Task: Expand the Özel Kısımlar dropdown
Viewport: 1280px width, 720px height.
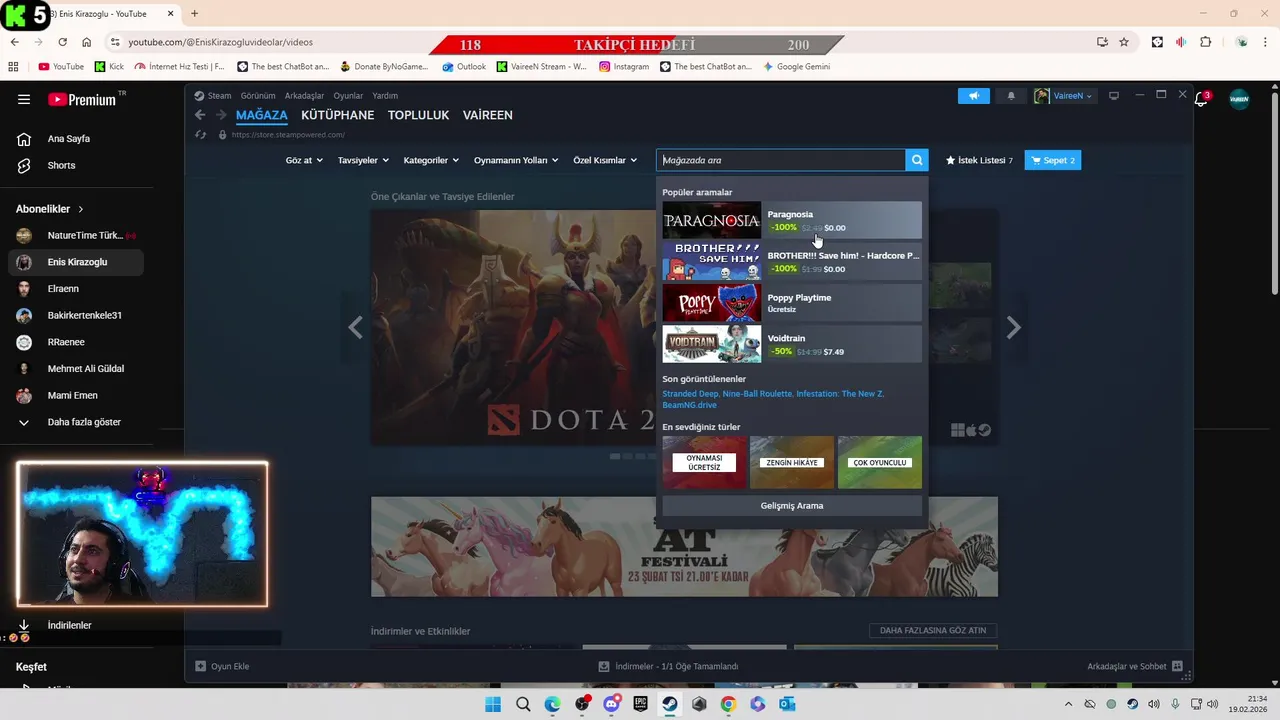Action: [605, 160]
